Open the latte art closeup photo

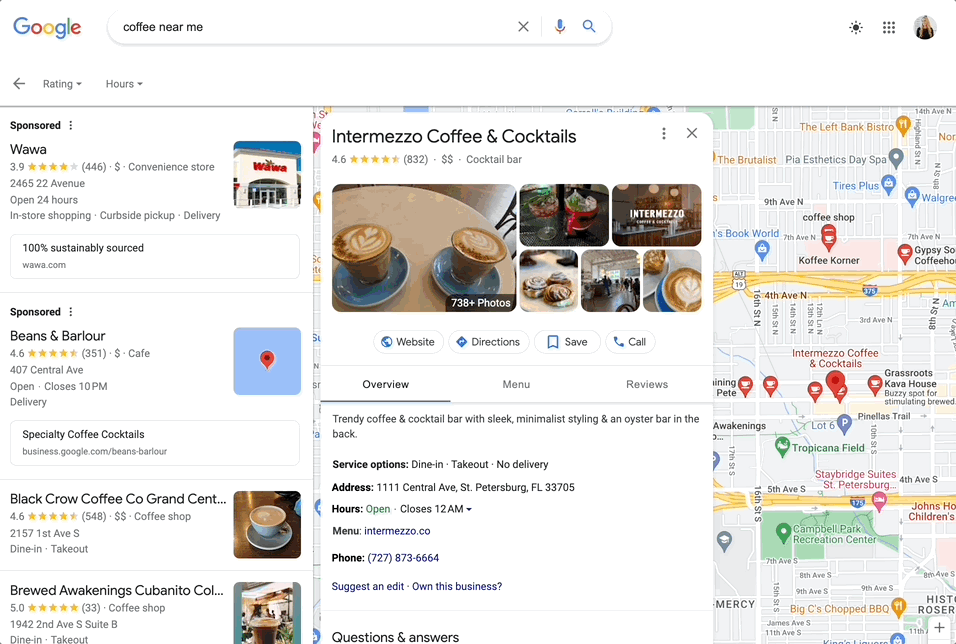[672, 281]
